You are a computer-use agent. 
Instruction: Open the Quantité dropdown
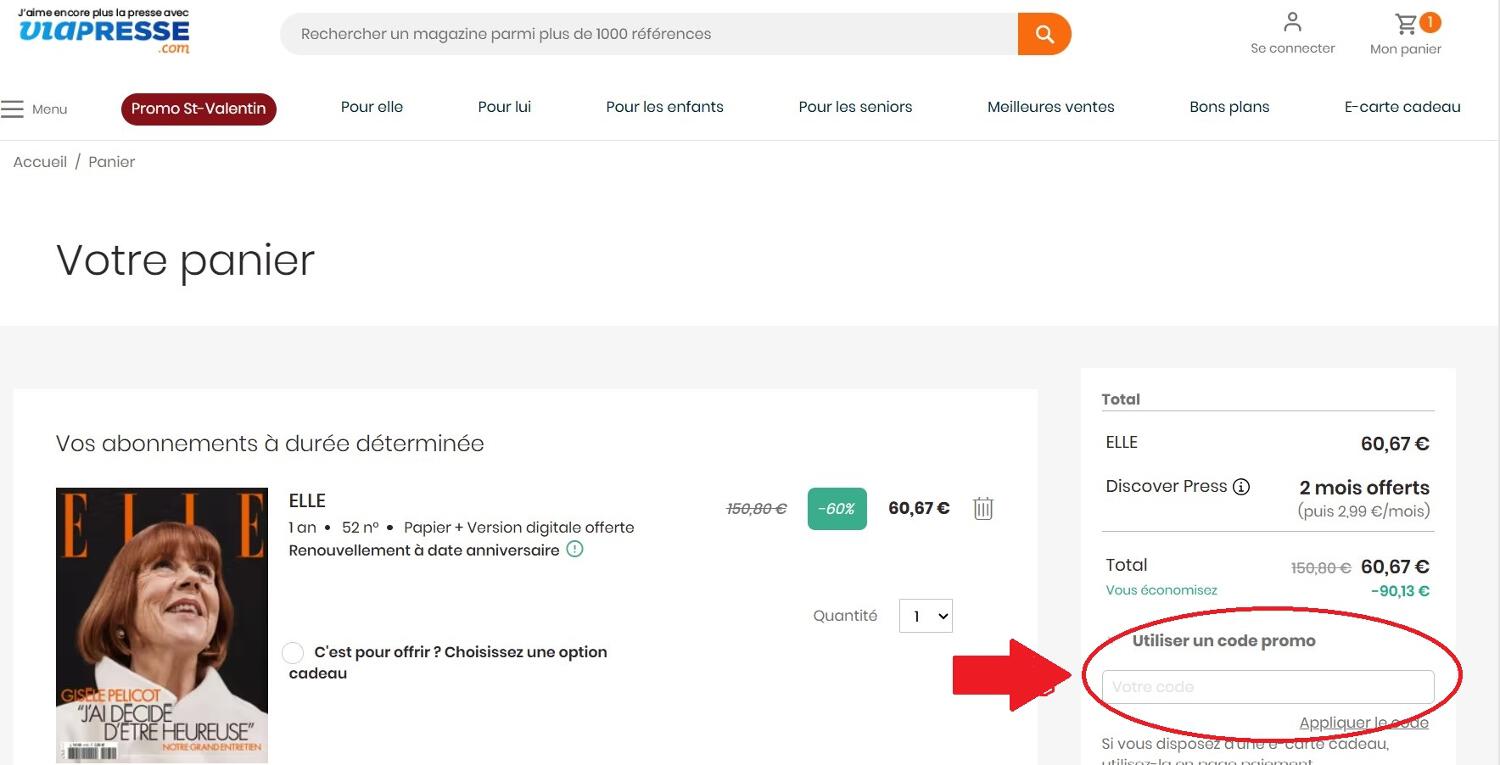(925, 616)
